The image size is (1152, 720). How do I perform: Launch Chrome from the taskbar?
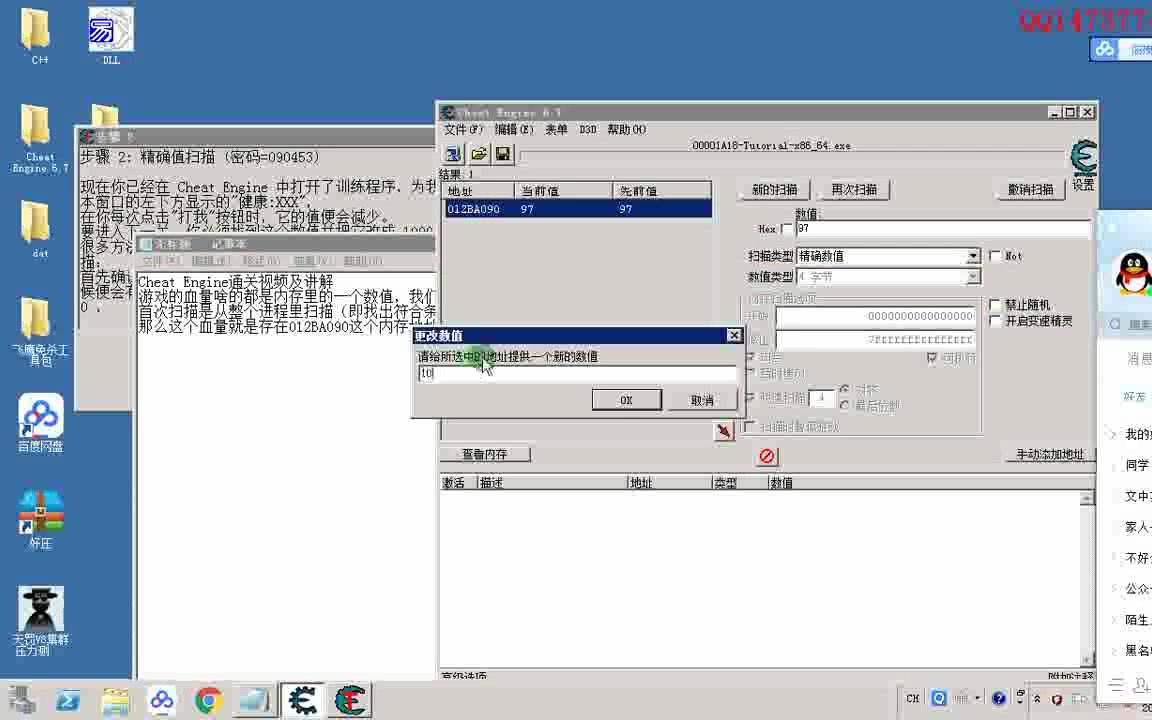[x=206, y=700]
